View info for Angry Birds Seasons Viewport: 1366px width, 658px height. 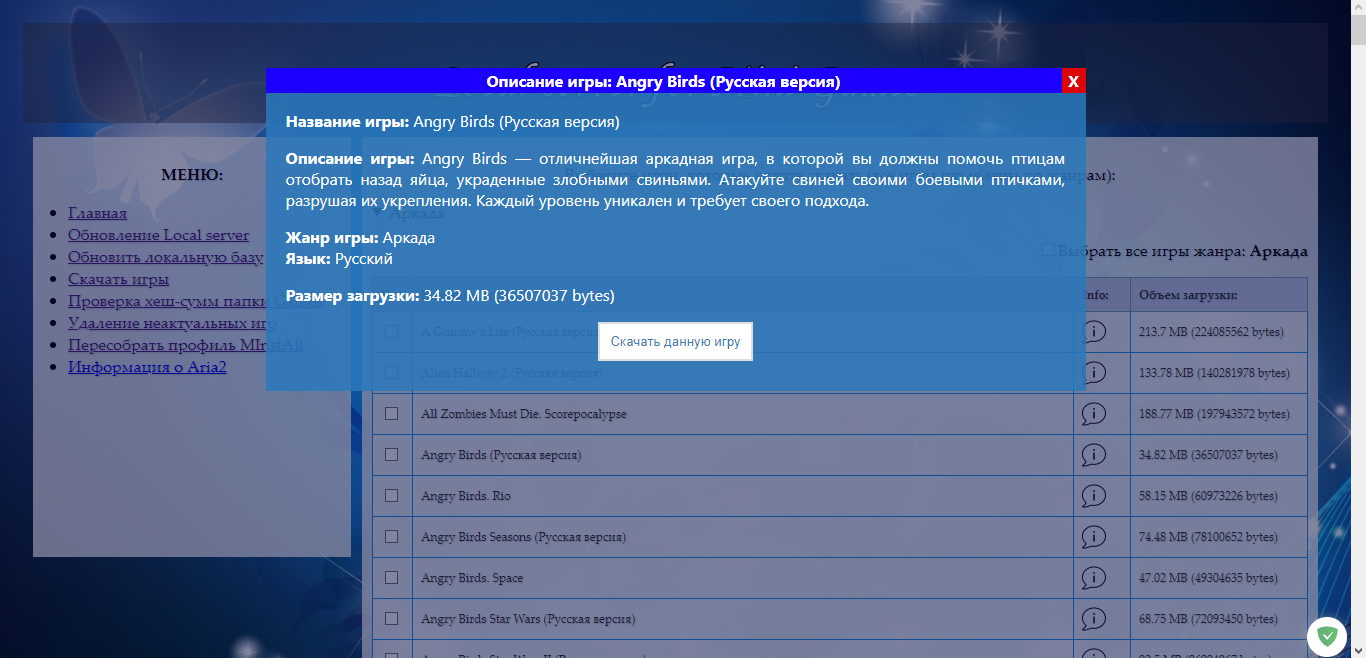[x=1094, y=536]
